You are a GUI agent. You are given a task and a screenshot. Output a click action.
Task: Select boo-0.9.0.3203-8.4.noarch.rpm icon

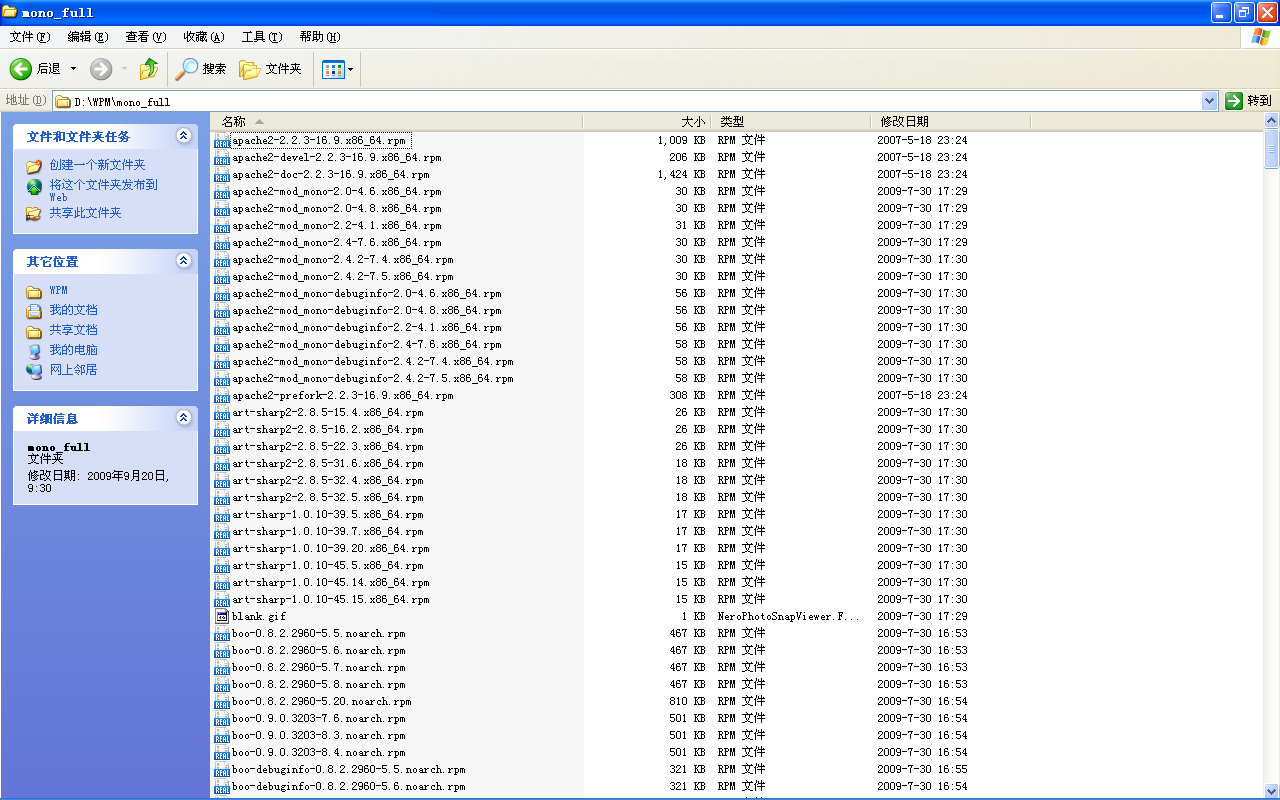(x=222, y=753)
